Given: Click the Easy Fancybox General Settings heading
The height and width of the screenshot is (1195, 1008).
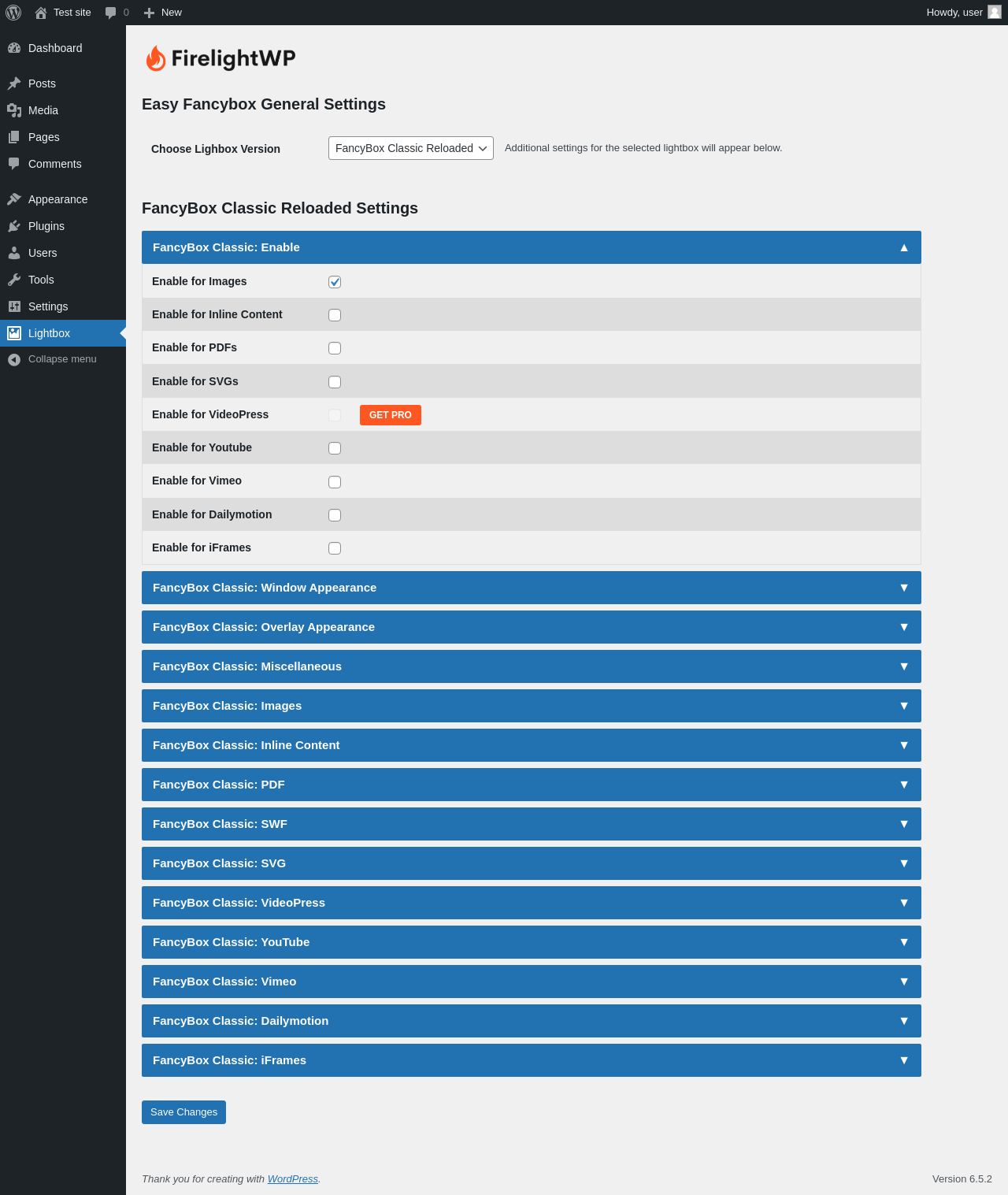Looking at the screenshot, I should 264,104.
